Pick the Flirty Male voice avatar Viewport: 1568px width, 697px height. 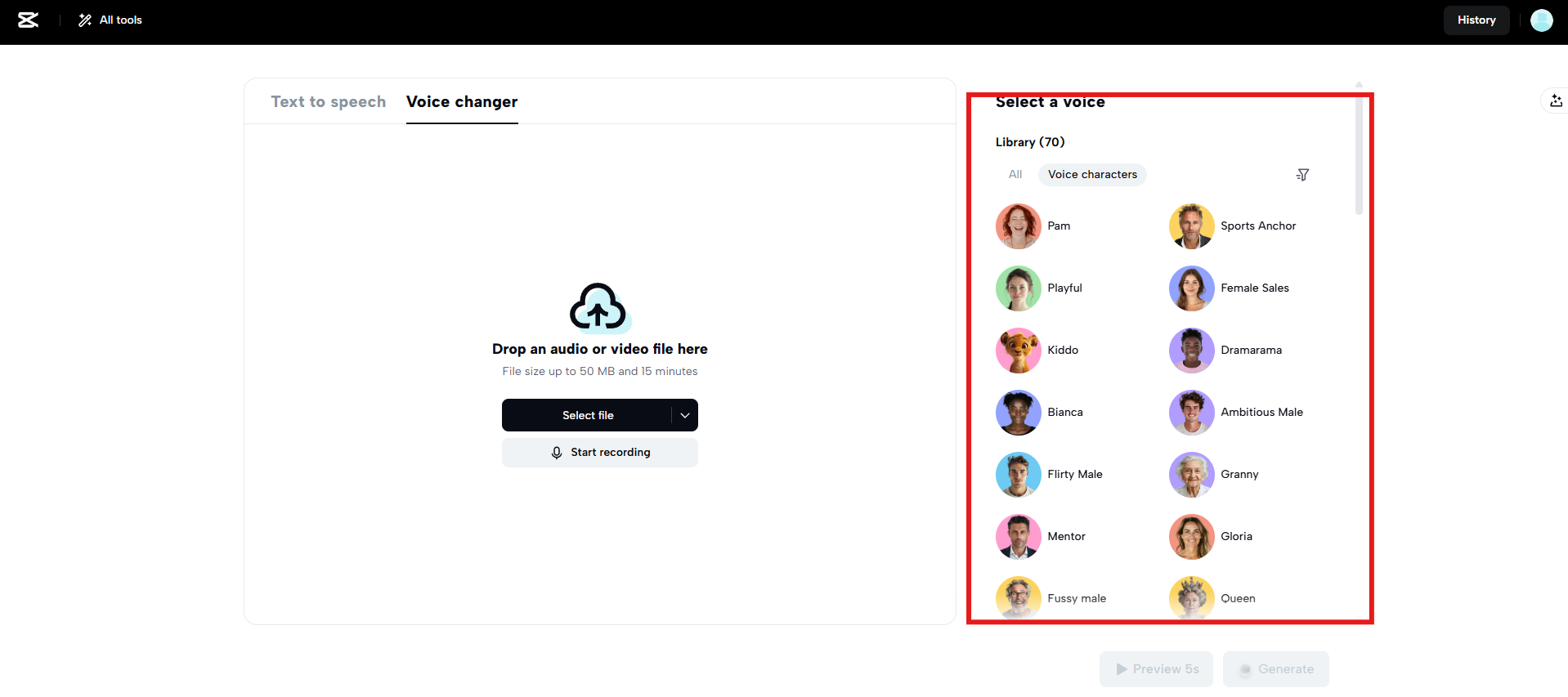tap(1019, 475)
